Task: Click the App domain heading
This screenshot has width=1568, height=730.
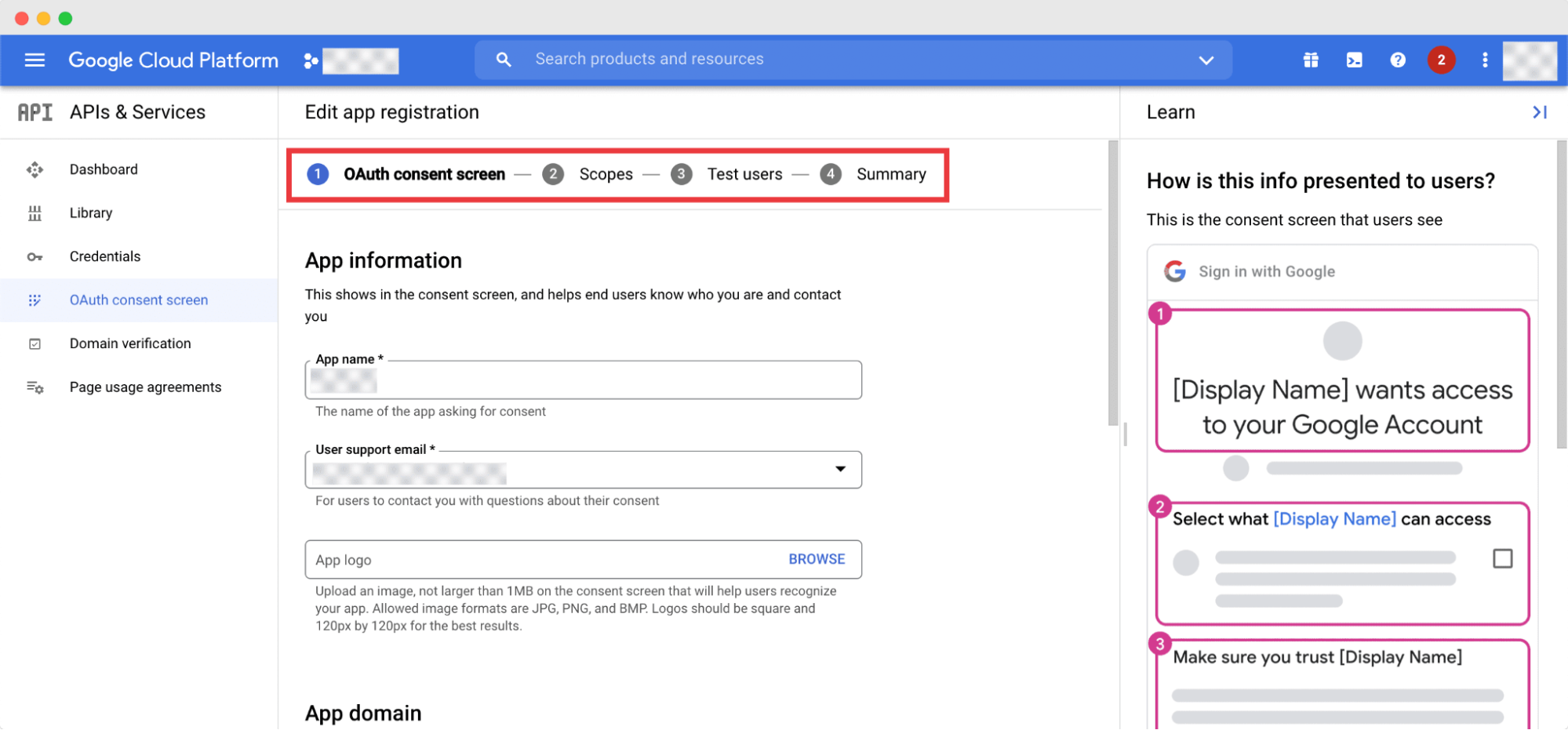Action: pos(363,713)
